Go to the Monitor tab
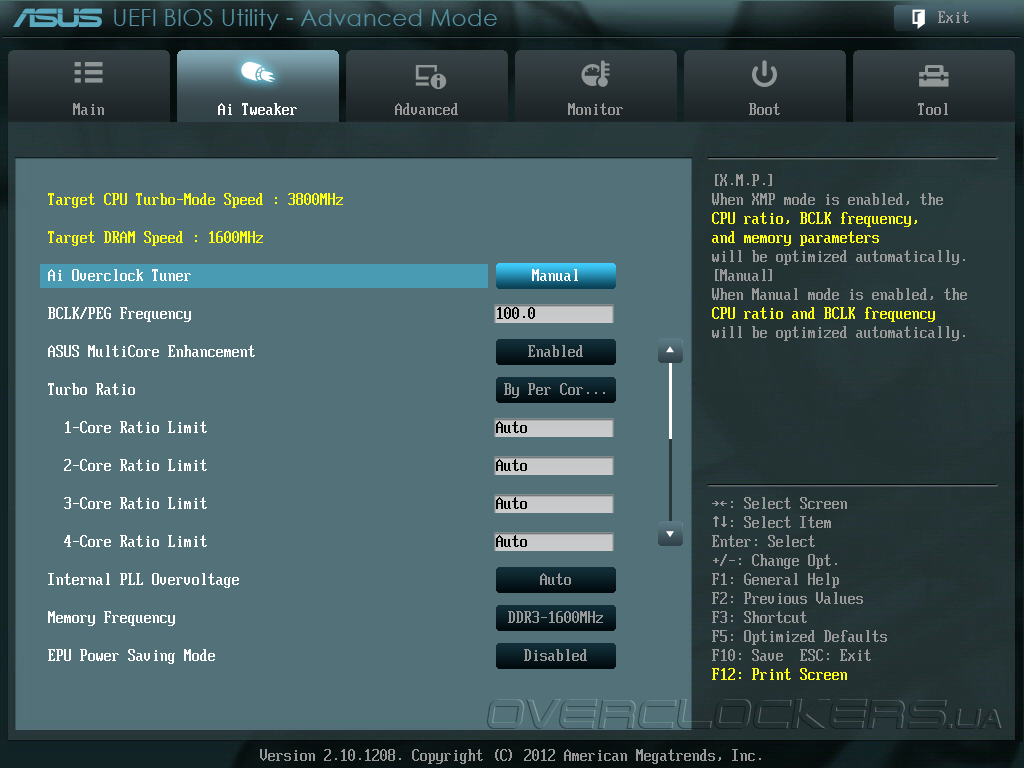This screenshot has height=768, width=1024. coord(596,86)
